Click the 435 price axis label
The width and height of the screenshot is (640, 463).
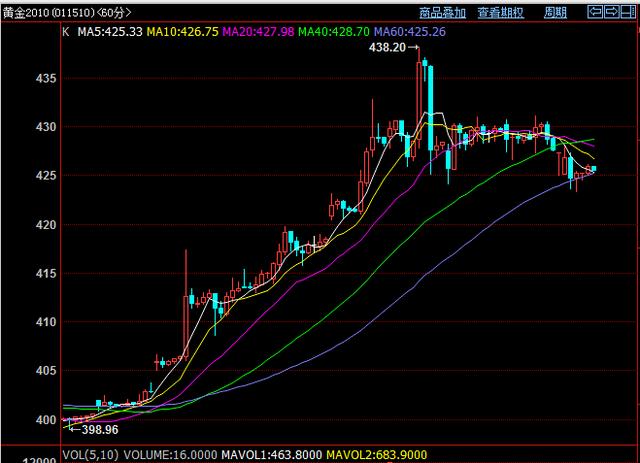click(x=46, y=78)
